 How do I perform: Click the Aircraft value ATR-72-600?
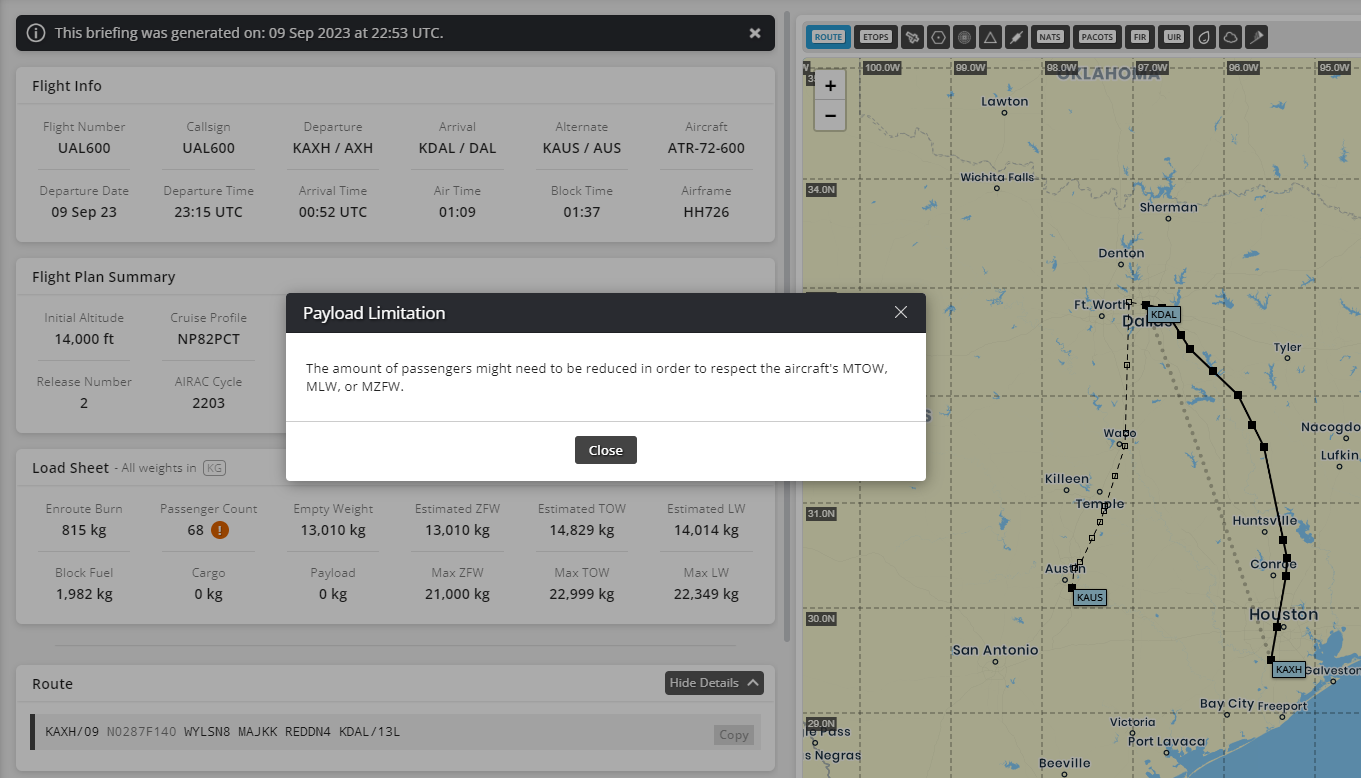coord(706,148)
